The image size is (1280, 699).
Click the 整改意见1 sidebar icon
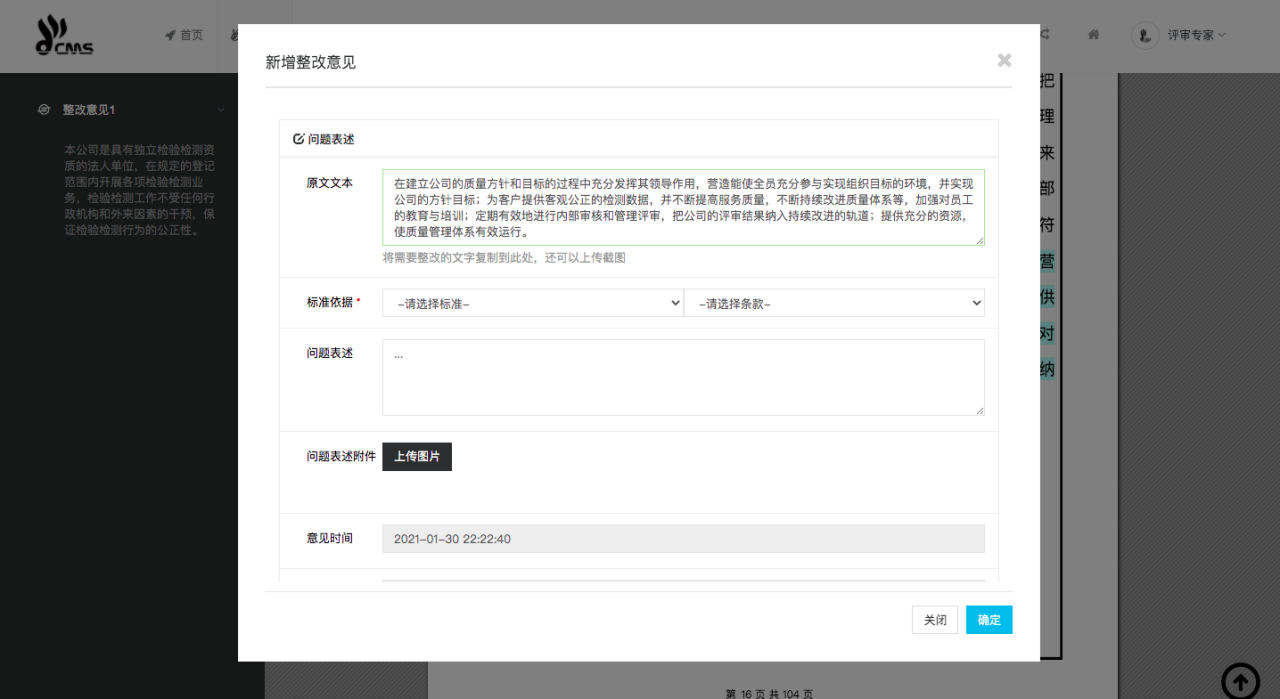[x=44, y=110]
